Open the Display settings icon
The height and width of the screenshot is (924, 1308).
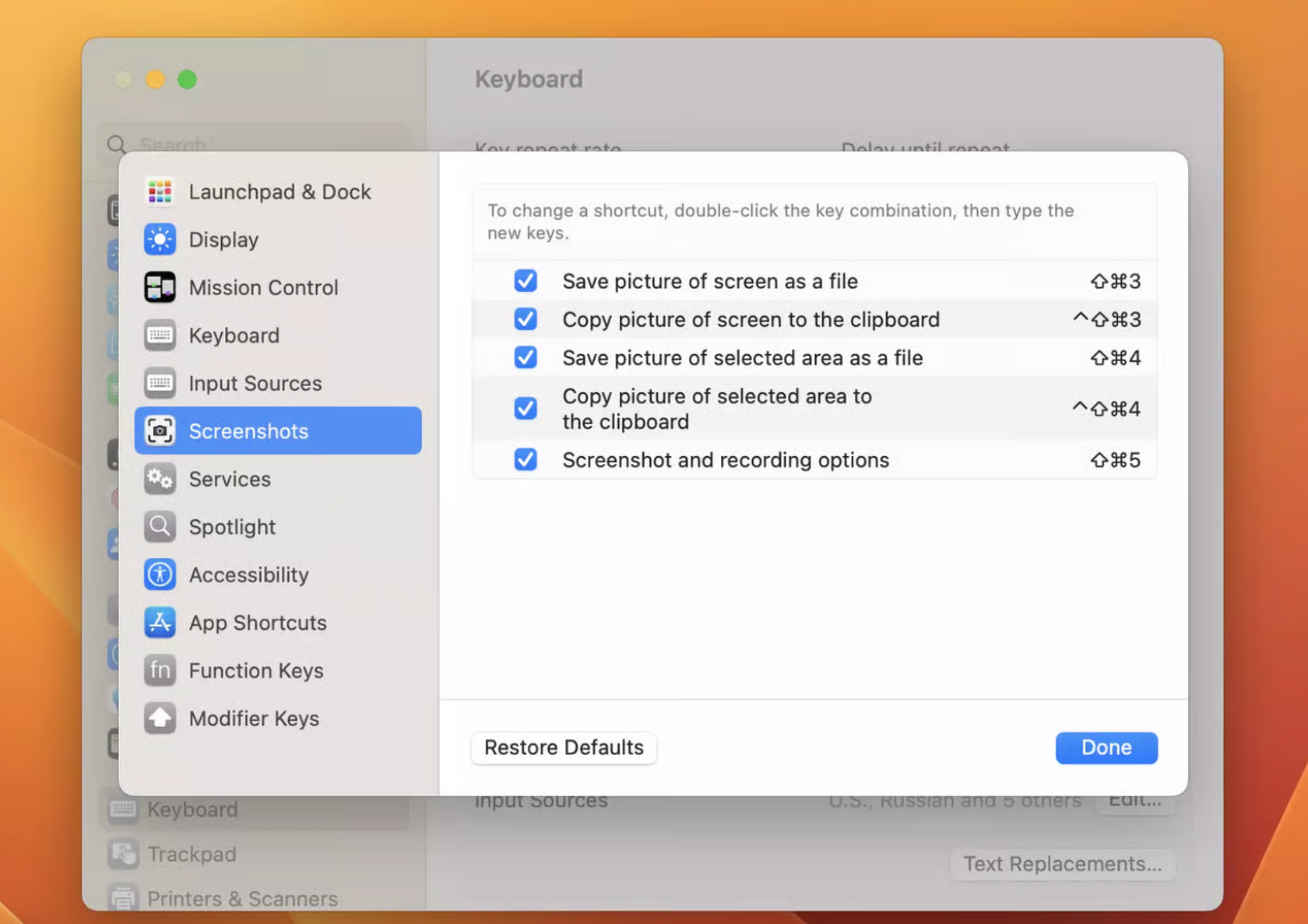coord(160,240)
